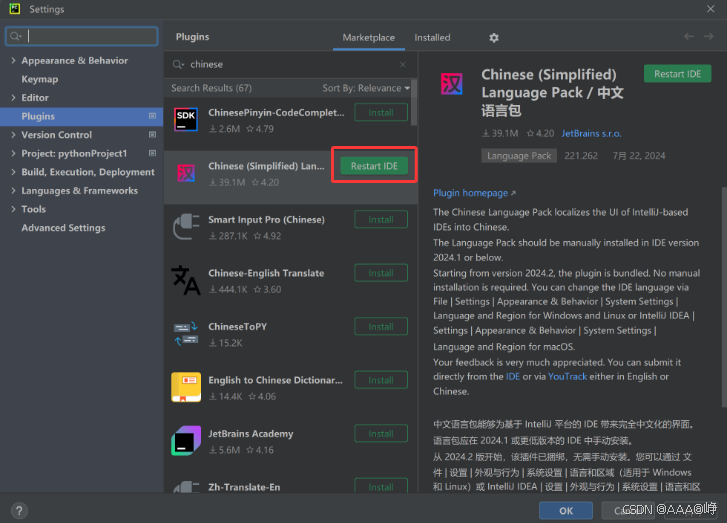This screenshot has width=727, height=523.
Task: Click into the plugin search field
Action: 291,64
